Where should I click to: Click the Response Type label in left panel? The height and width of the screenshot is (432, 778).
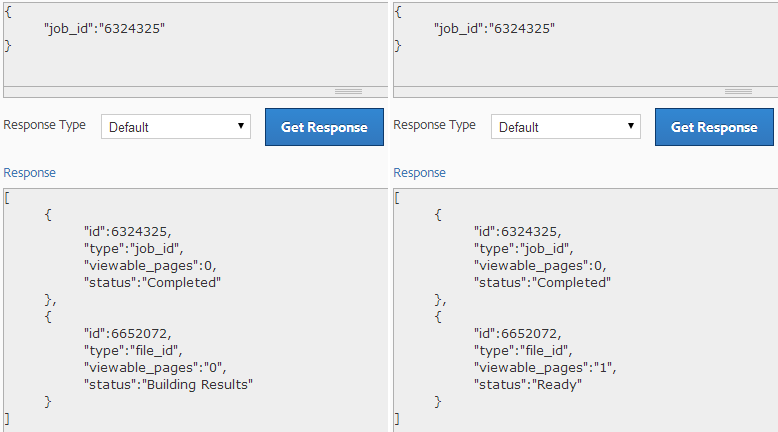45,126
